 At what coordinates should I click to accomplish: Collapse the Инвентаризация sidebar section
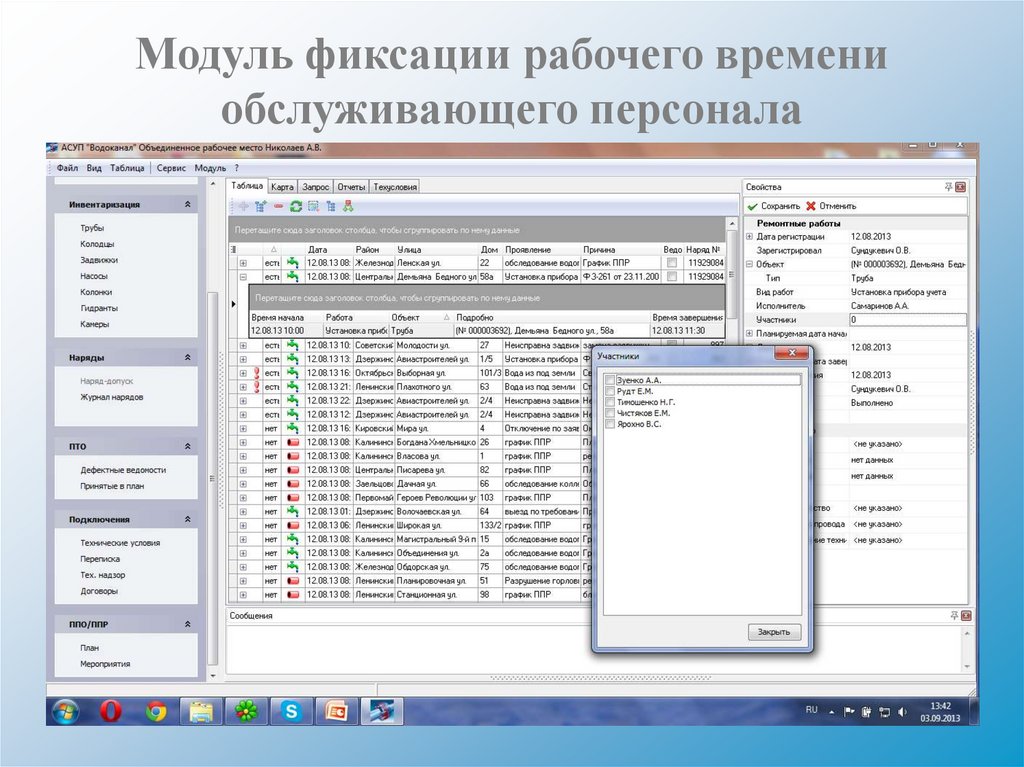[x=187, y=204]
